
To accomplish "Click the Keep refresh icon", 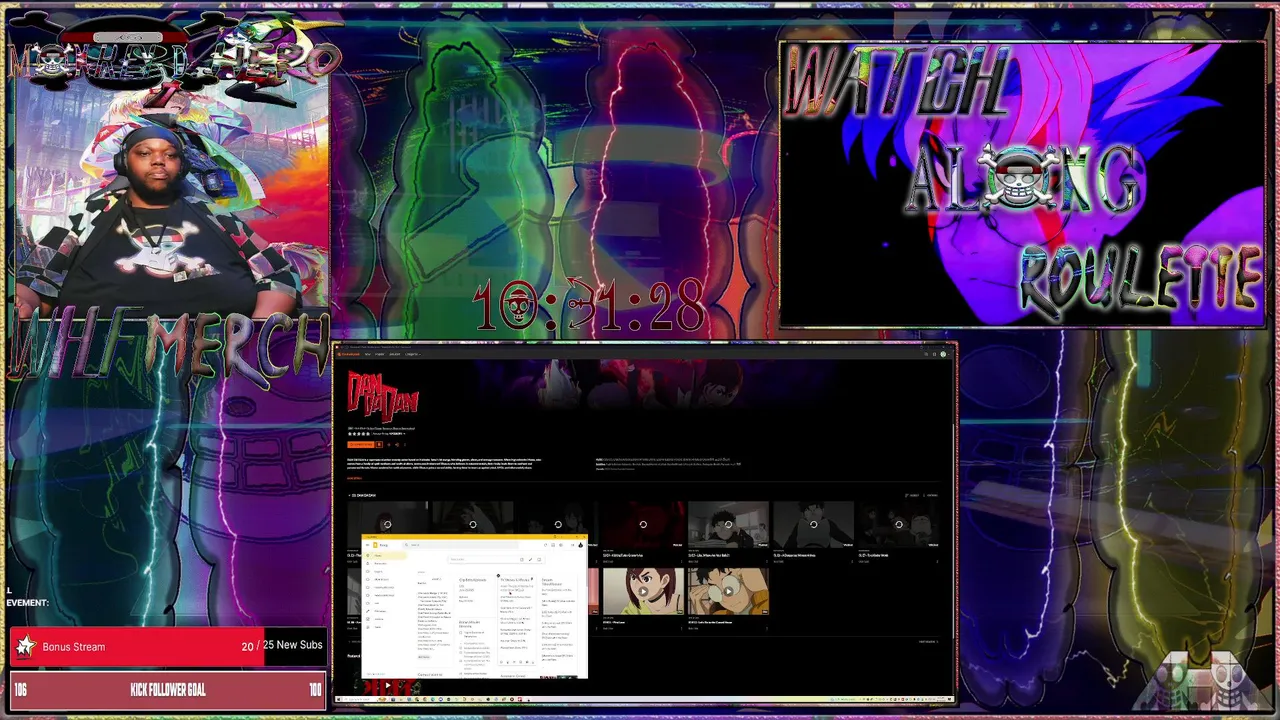I will (545, 545).
